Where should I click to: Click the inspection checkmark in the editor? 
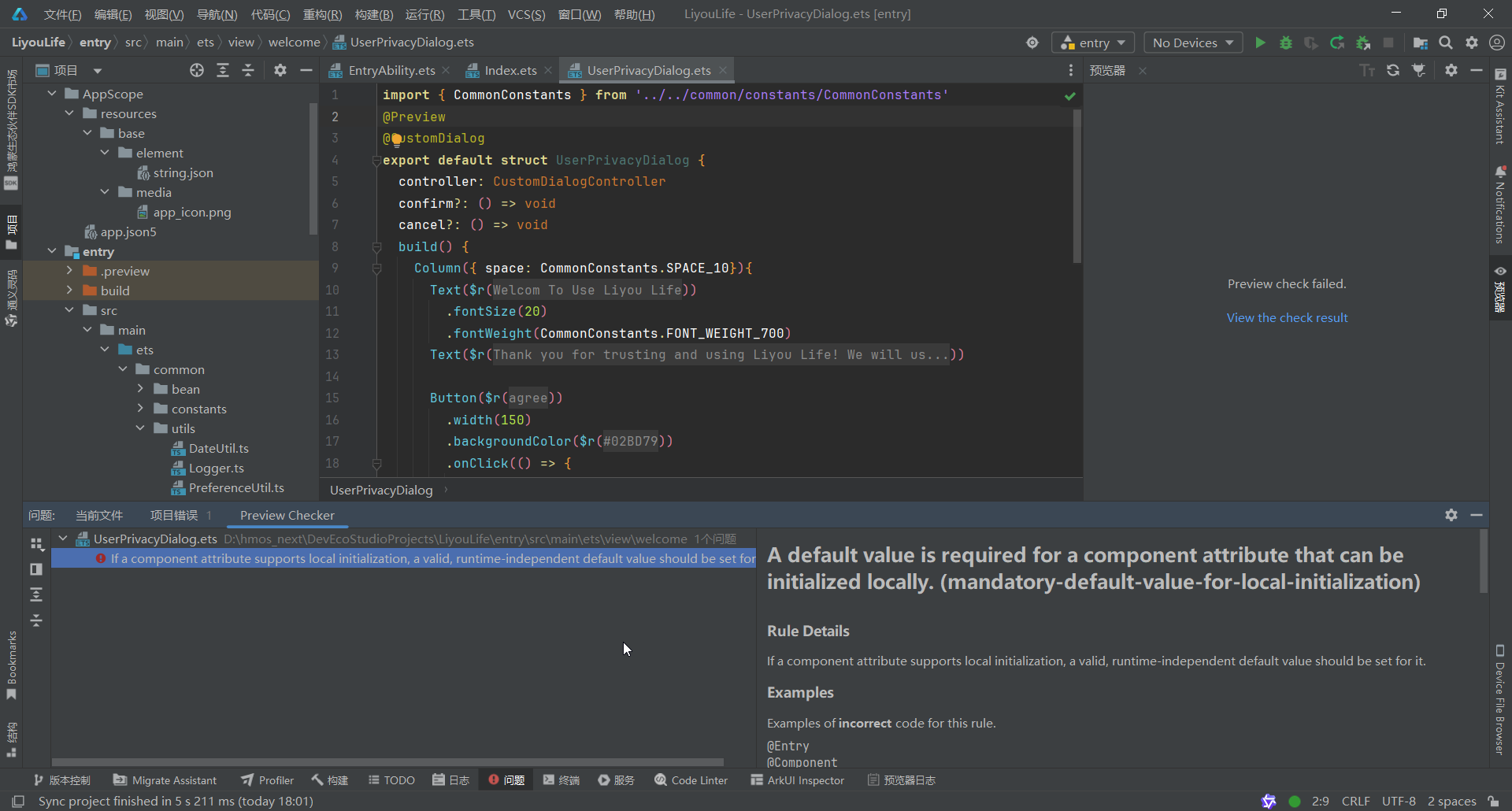(1069, 96)
